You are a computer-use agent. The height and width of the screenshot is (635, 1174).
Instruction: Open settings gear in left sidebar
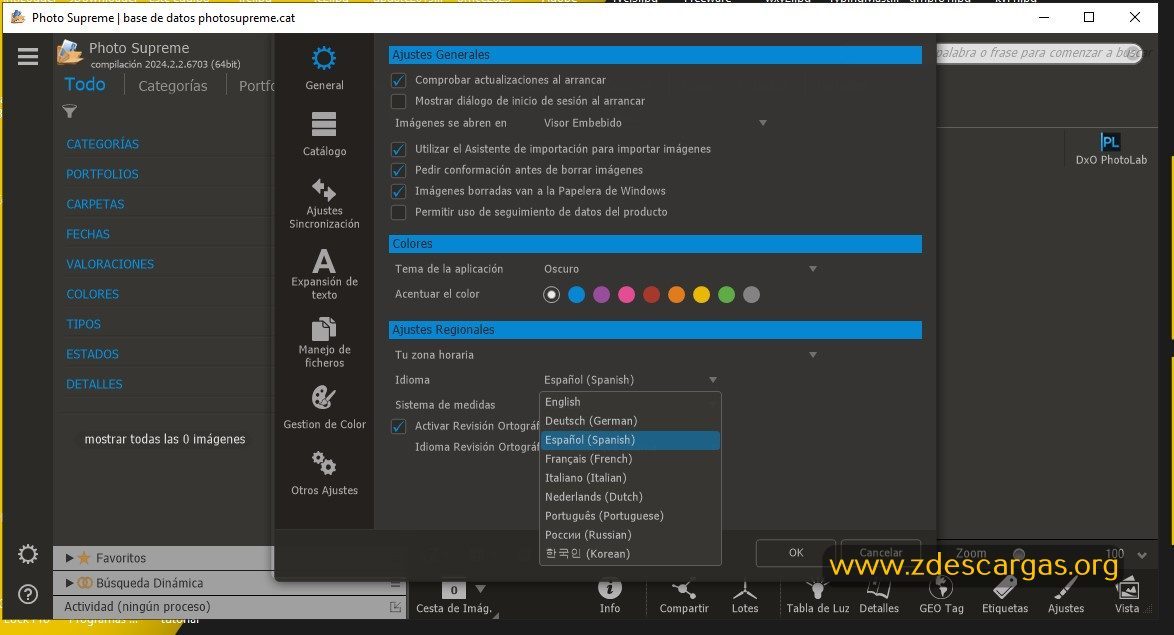[28, 554]
